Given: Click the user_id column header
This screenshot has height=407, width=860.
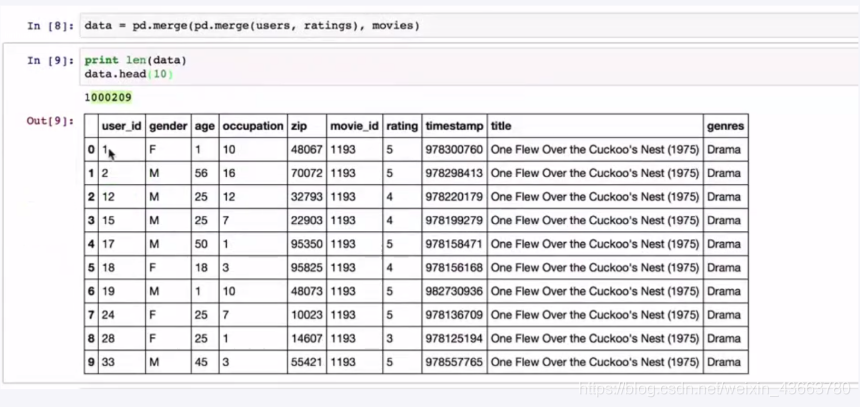Looking at the screenshot, I should (x=122, y=126).
